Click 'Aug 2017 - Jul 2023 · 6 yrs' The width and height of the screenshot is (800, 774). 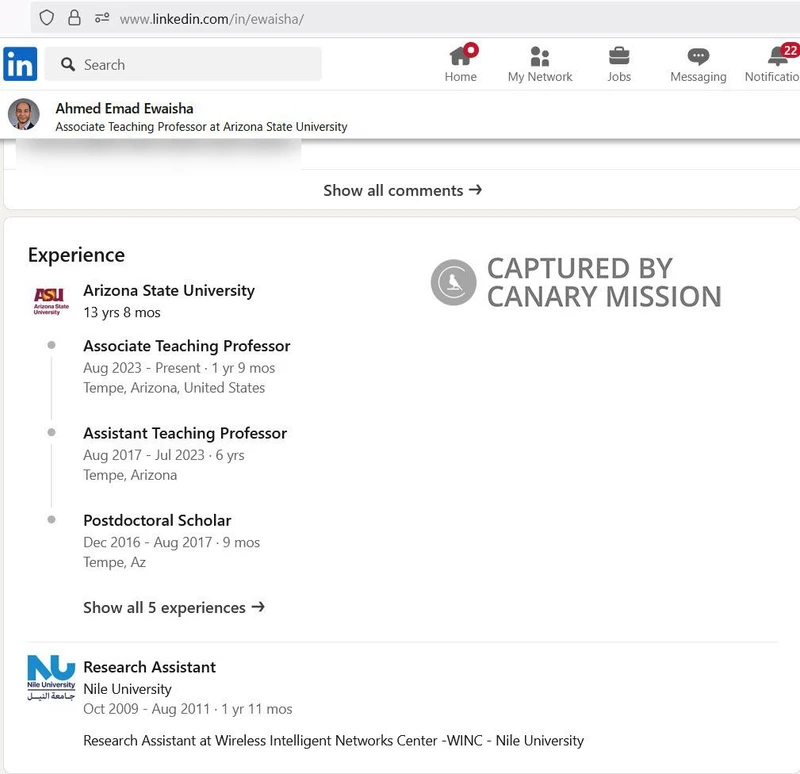[164, 455]
